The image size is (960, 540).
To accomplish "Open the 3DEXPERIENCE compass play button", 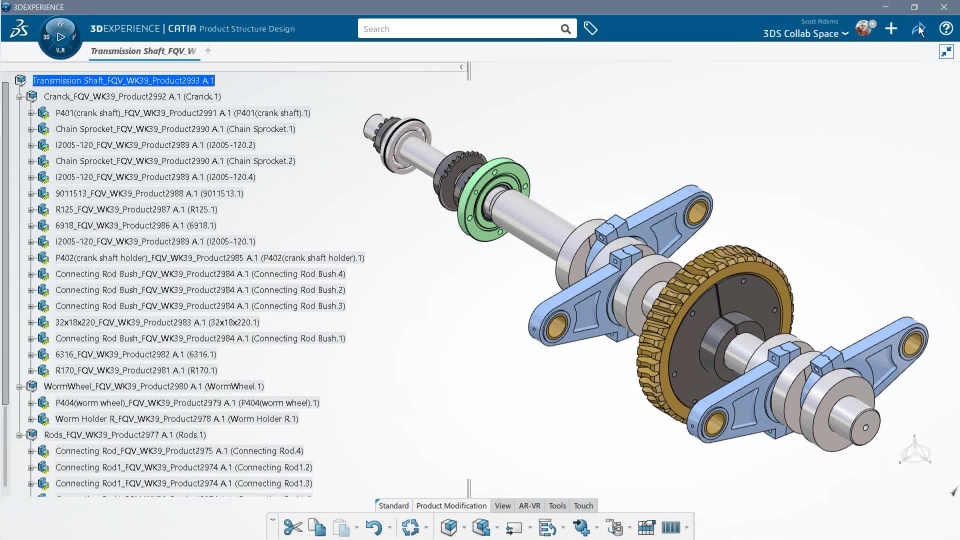I will click(x=60, y=37).
